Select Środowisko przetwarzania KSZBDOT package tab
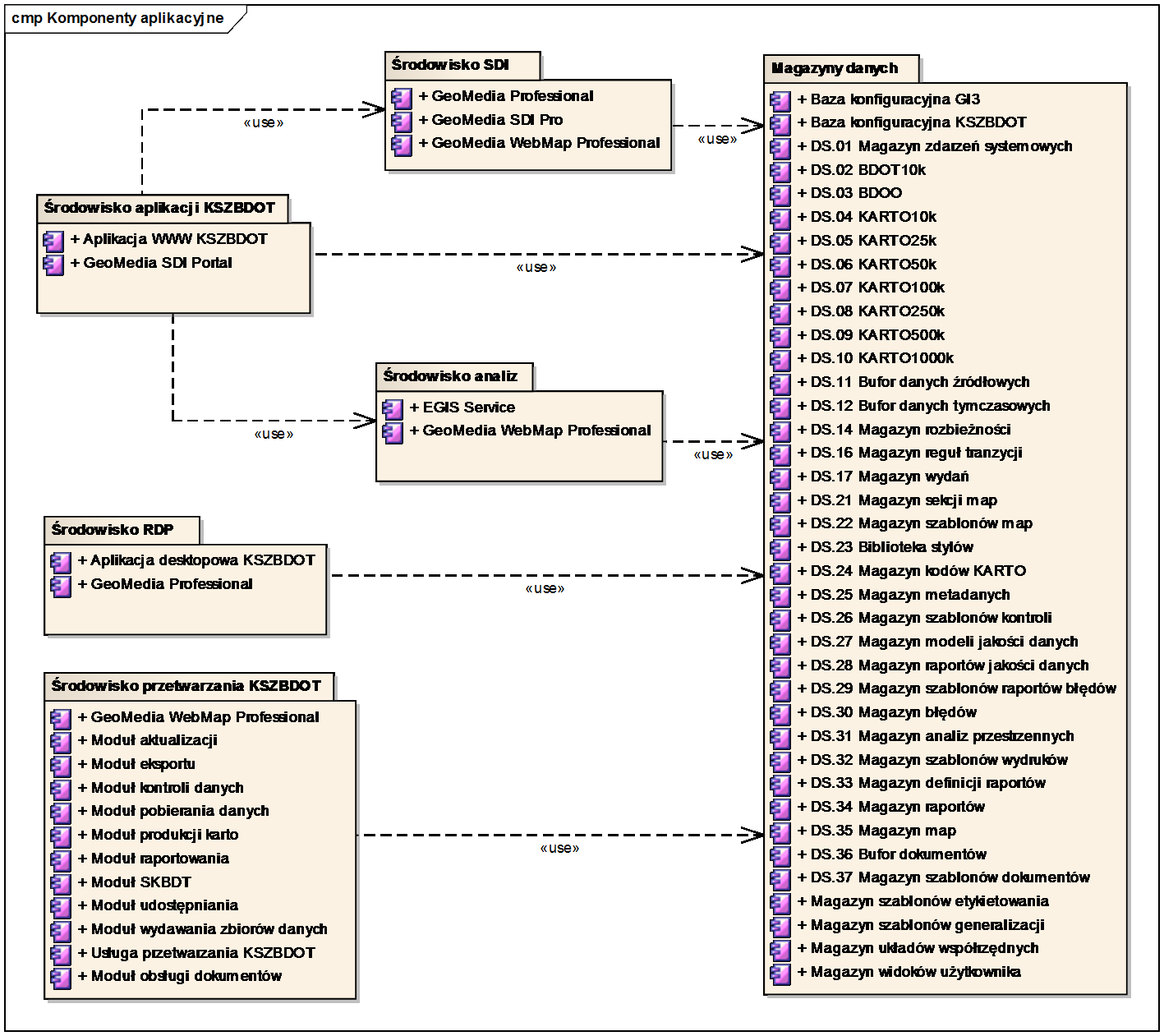The image size is (1164, 1036). [189, 686]
